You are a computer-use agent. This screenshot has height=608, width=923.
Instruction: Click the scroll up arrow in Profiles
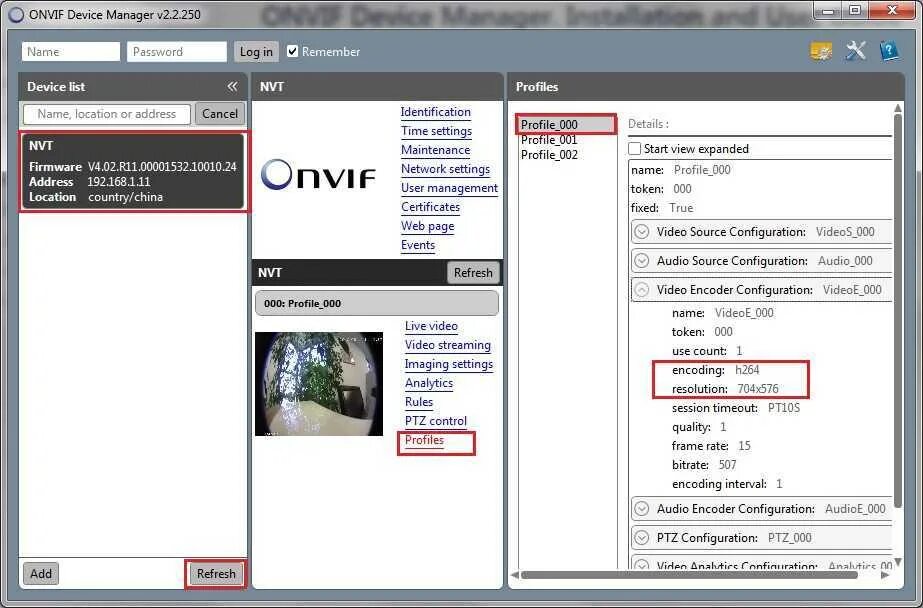[x=898, y=108]
